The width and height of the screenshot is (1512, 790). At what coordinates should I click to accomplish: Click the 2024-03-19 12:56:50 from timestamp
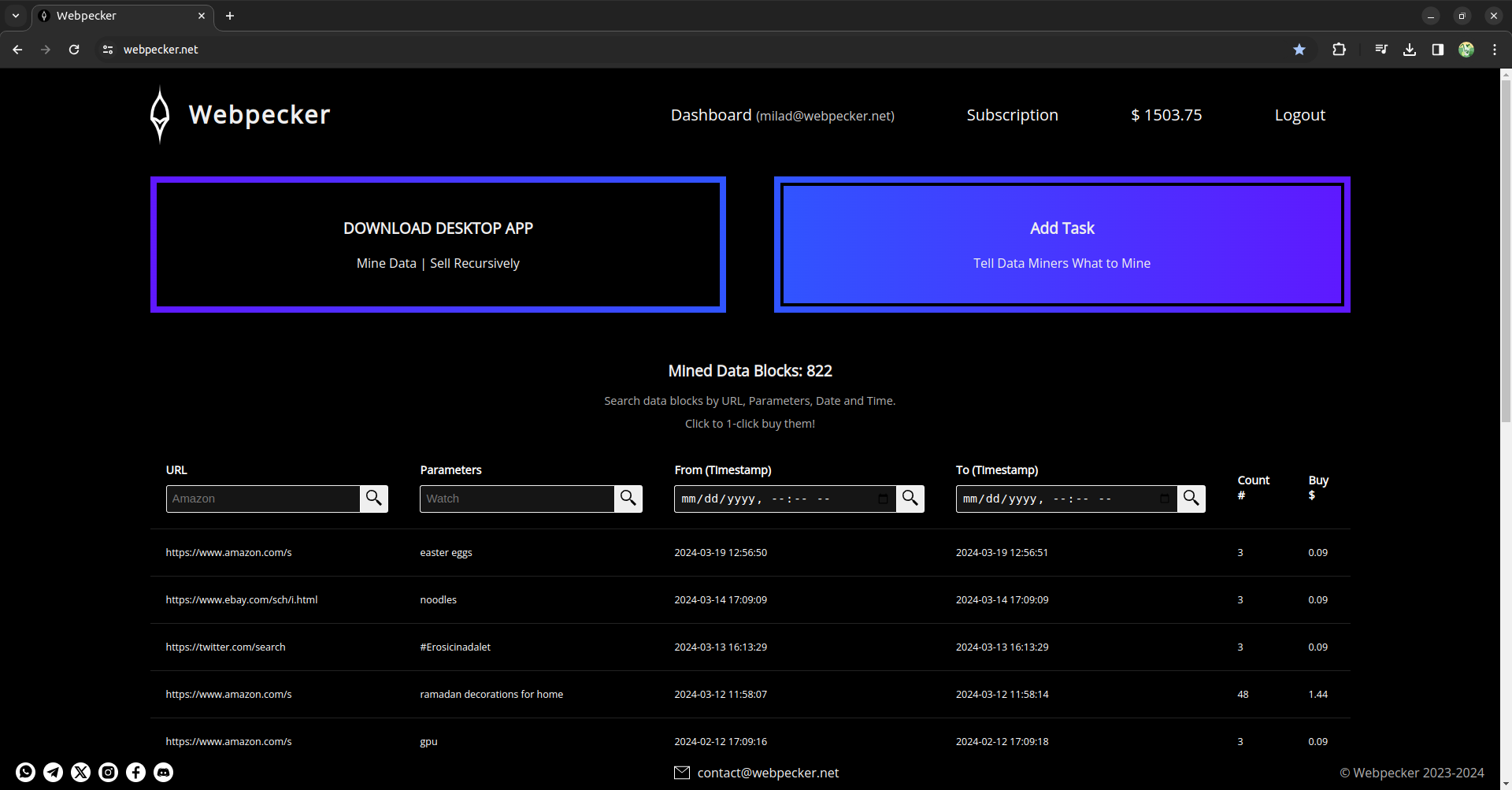721,553
